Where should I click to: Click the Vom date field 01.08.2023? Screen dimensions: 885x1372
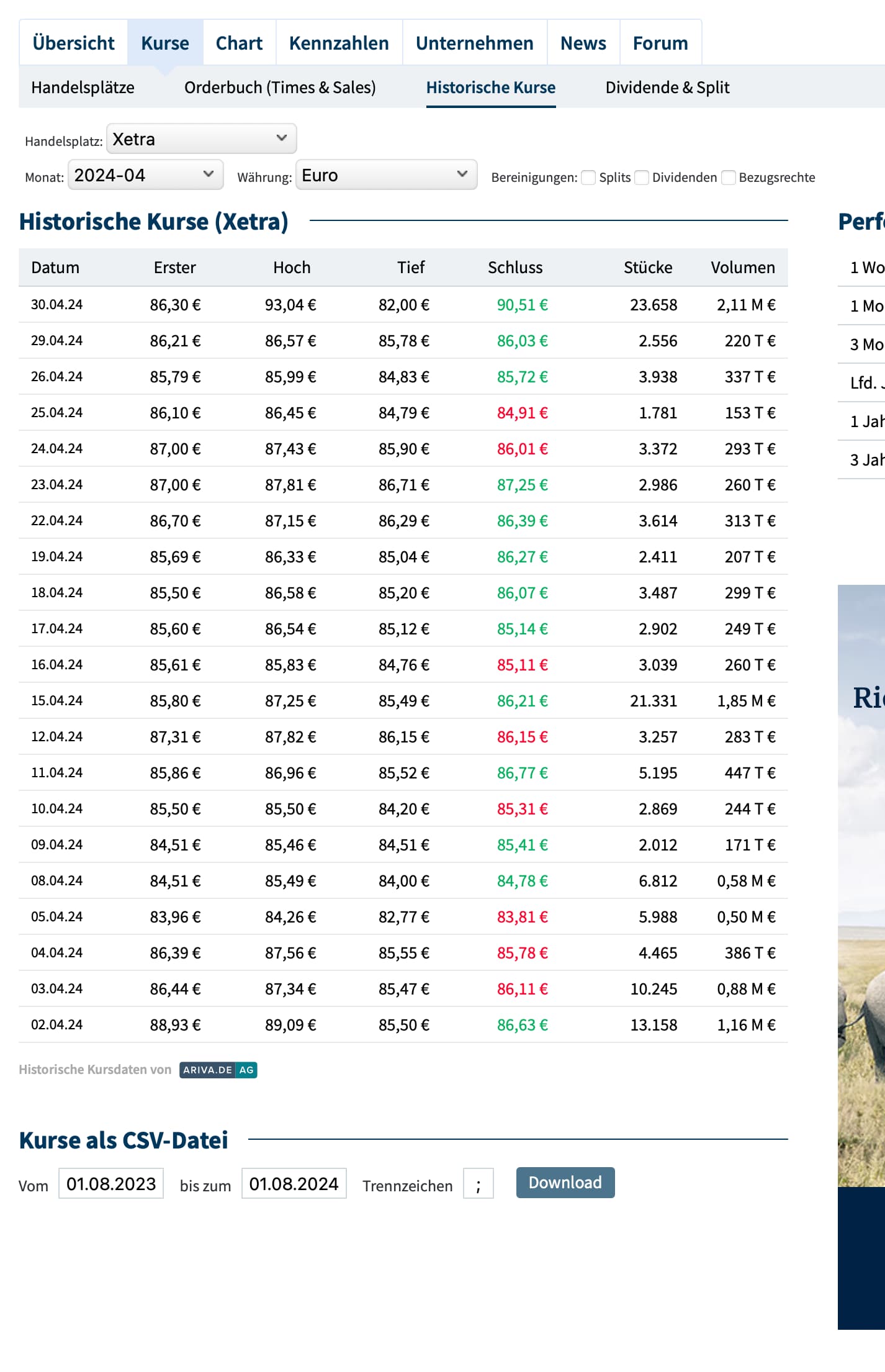point(111,1183)
